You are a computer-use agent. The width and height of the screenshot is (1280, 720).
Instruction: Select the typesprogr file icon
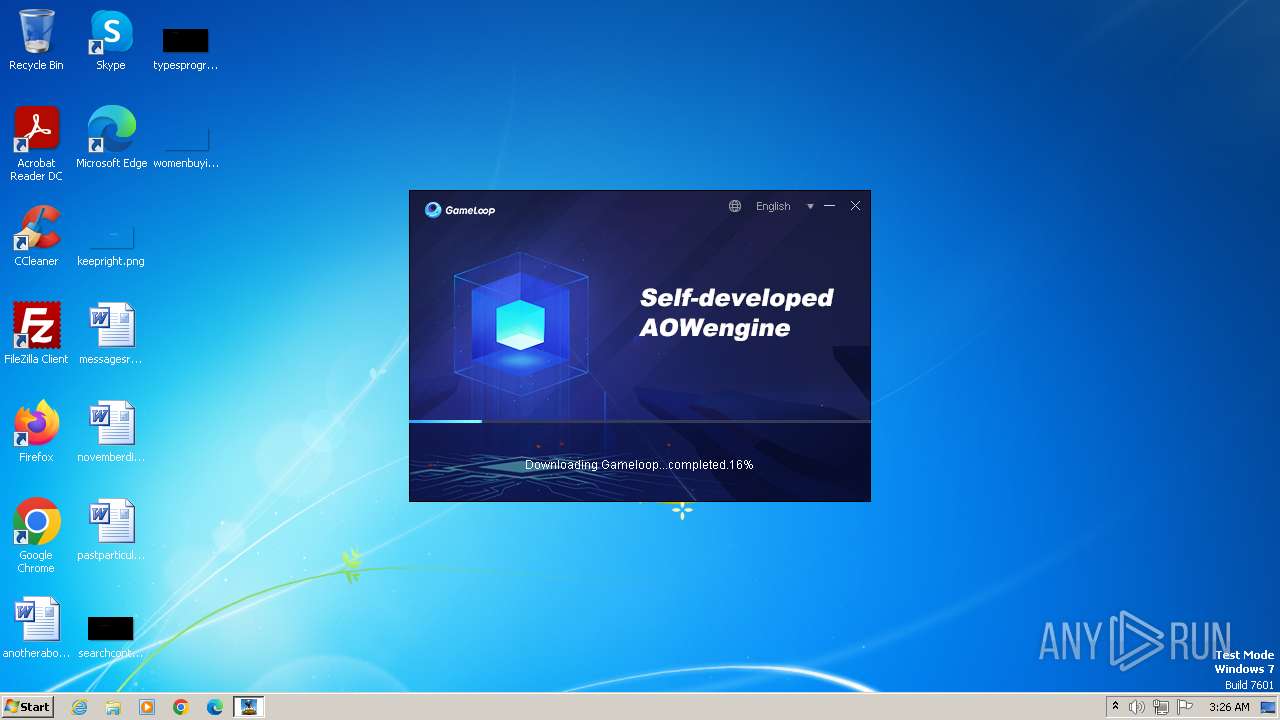pos(185,48)
